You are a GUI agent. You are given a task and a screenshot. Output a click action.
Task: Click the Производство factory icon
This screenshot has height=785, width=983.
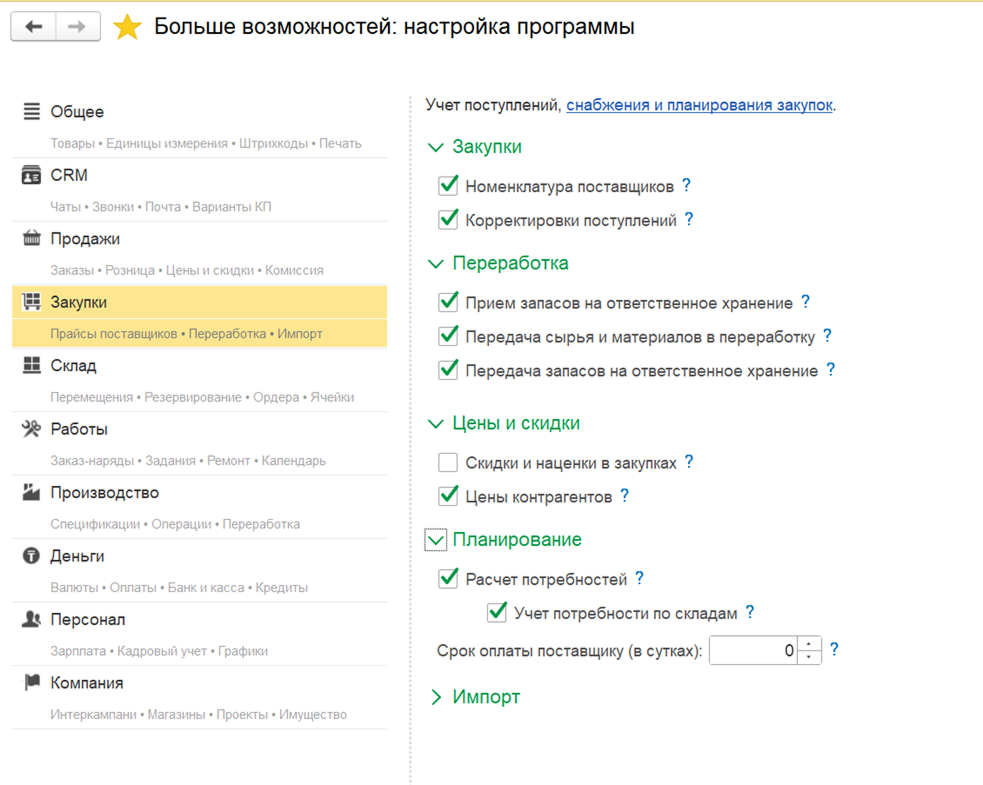[31, 492]
